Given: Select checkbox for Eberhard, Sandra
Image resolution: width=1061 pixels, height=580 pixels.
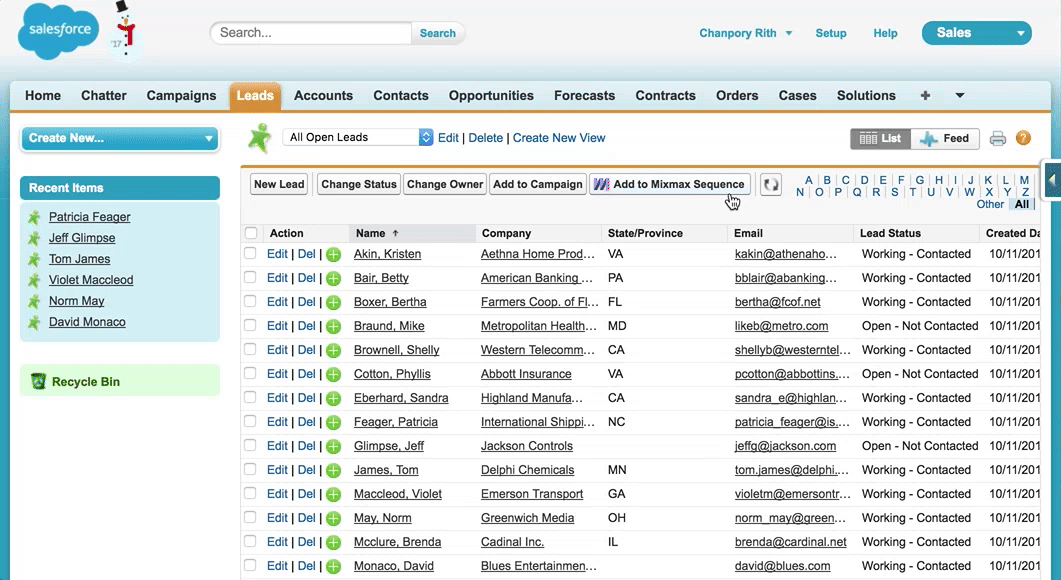Looking at the screenshot, I should click(250, 397).
